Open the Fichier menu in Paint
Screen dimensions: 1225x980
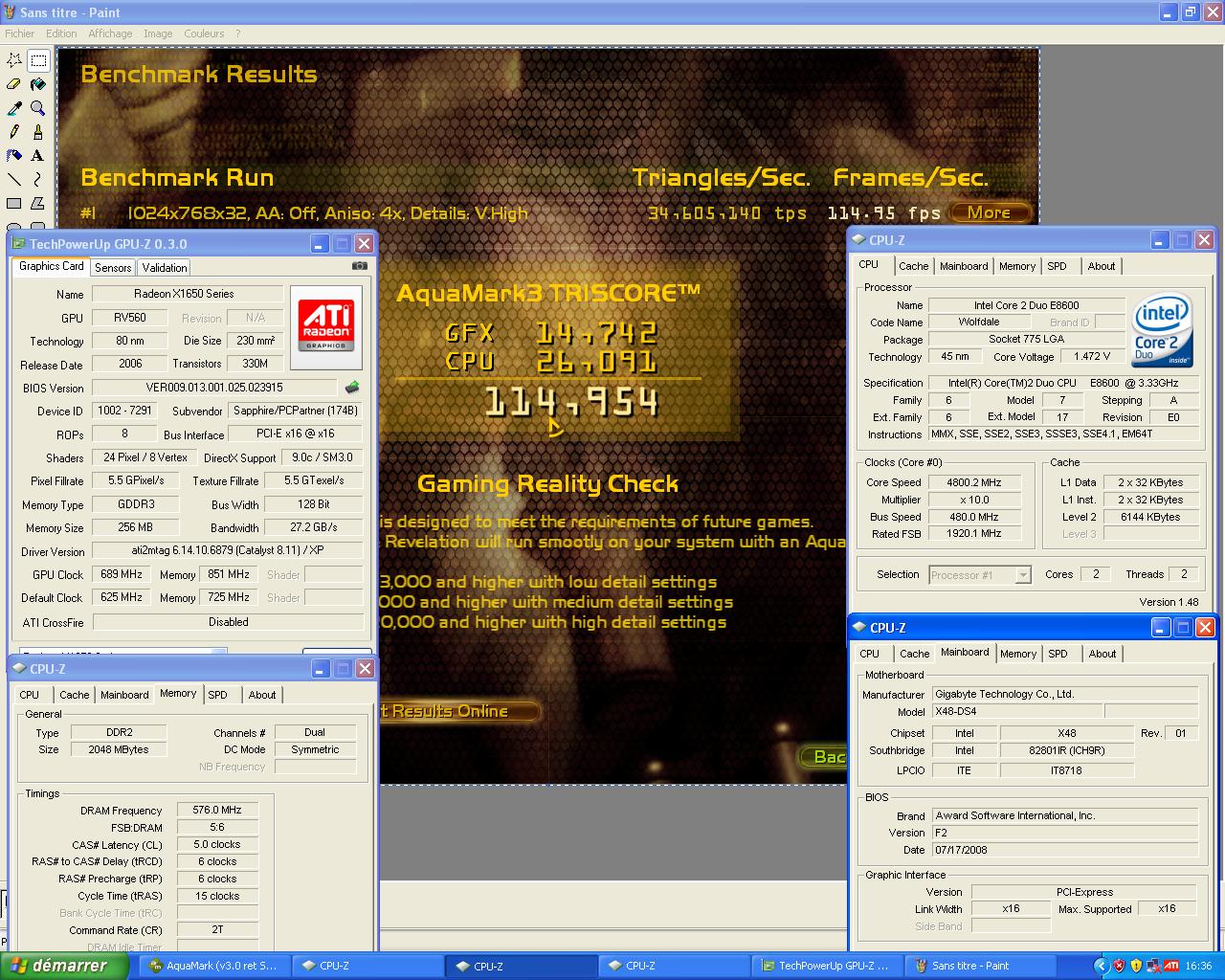point(20,33)
